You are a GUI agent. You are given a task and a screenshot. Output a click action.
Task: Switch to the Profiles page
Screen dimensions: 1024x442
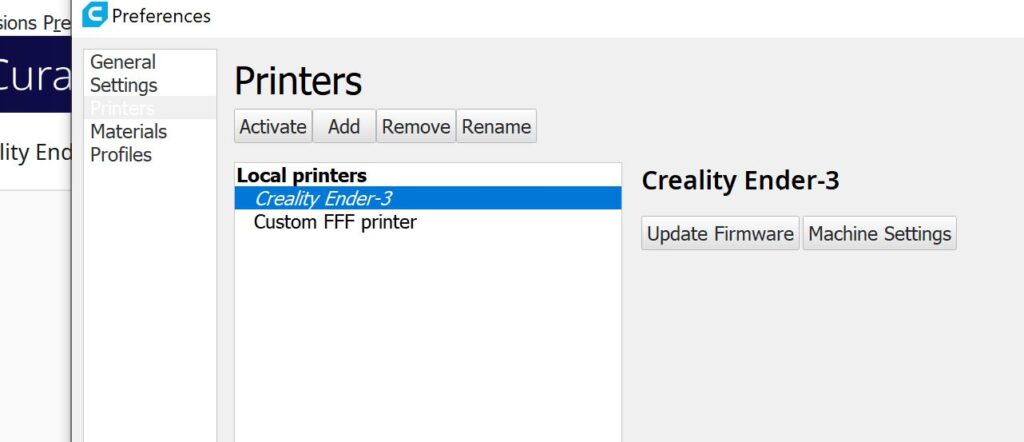[x=121, y=155]
